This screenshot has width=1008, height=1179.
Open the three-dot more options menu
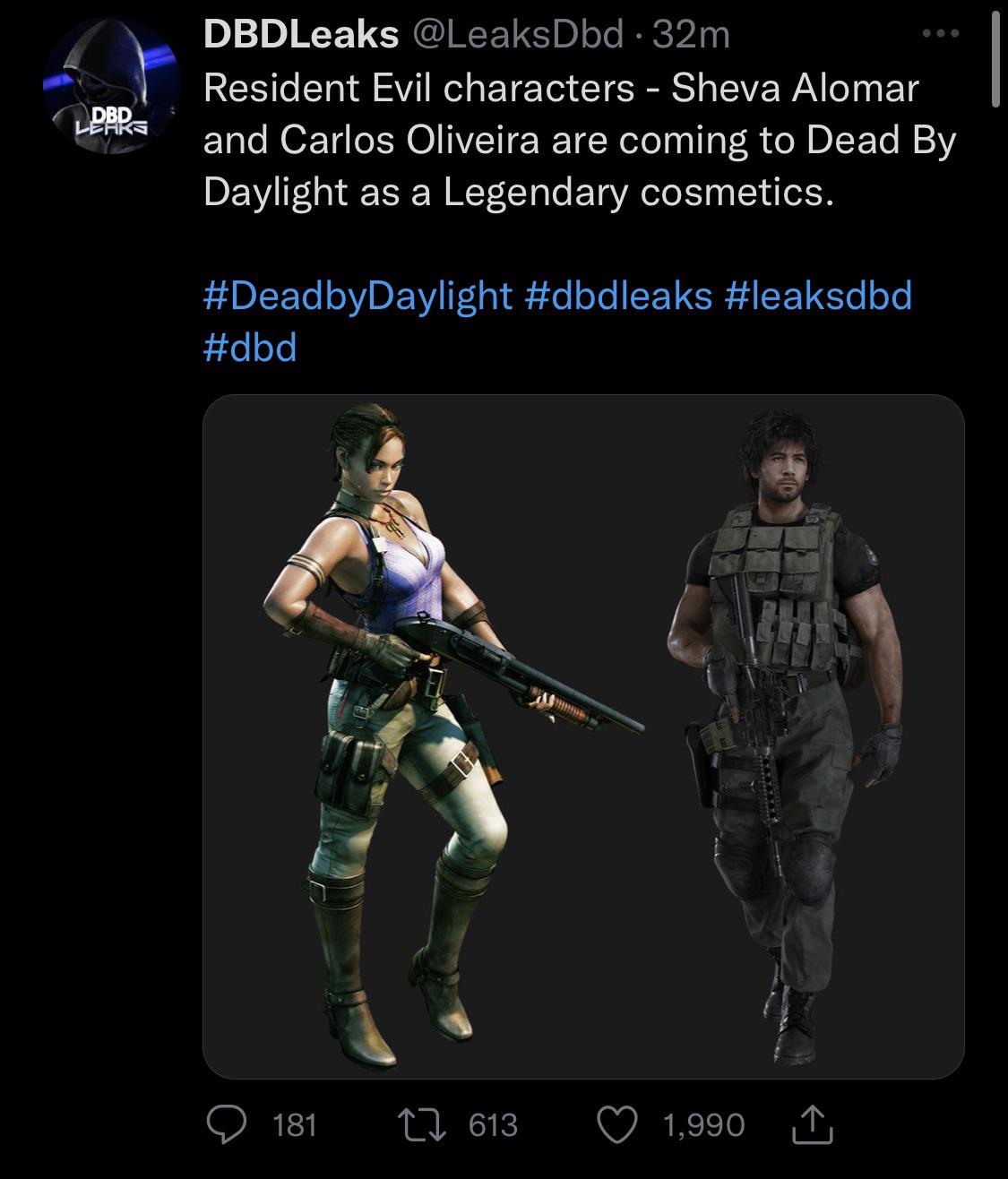click(x=941, y=34)
